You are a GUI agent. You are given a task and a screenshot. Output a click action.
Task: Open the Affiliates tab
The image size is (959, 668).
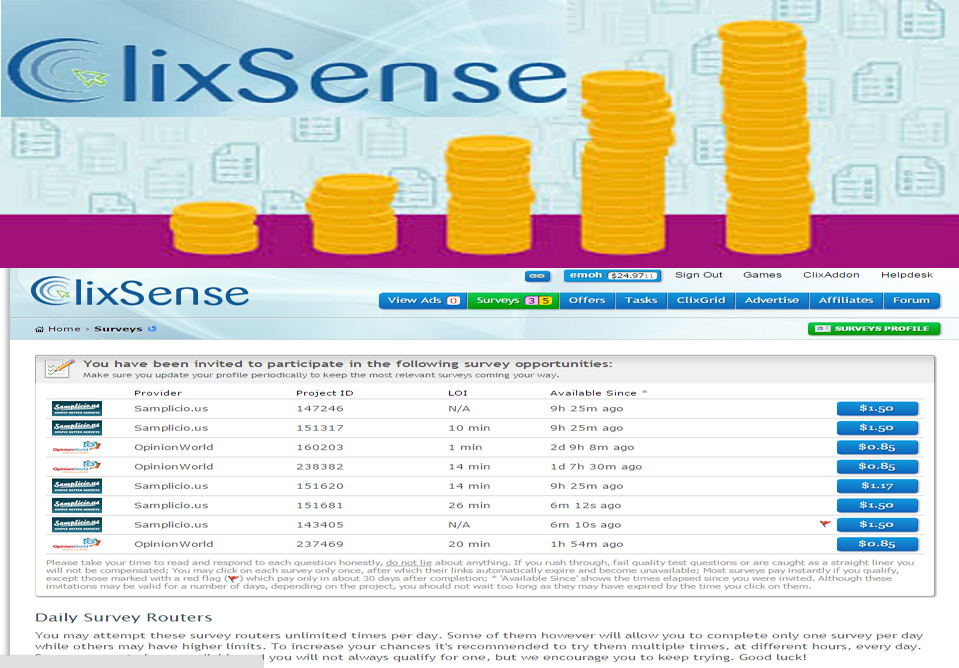846,300
